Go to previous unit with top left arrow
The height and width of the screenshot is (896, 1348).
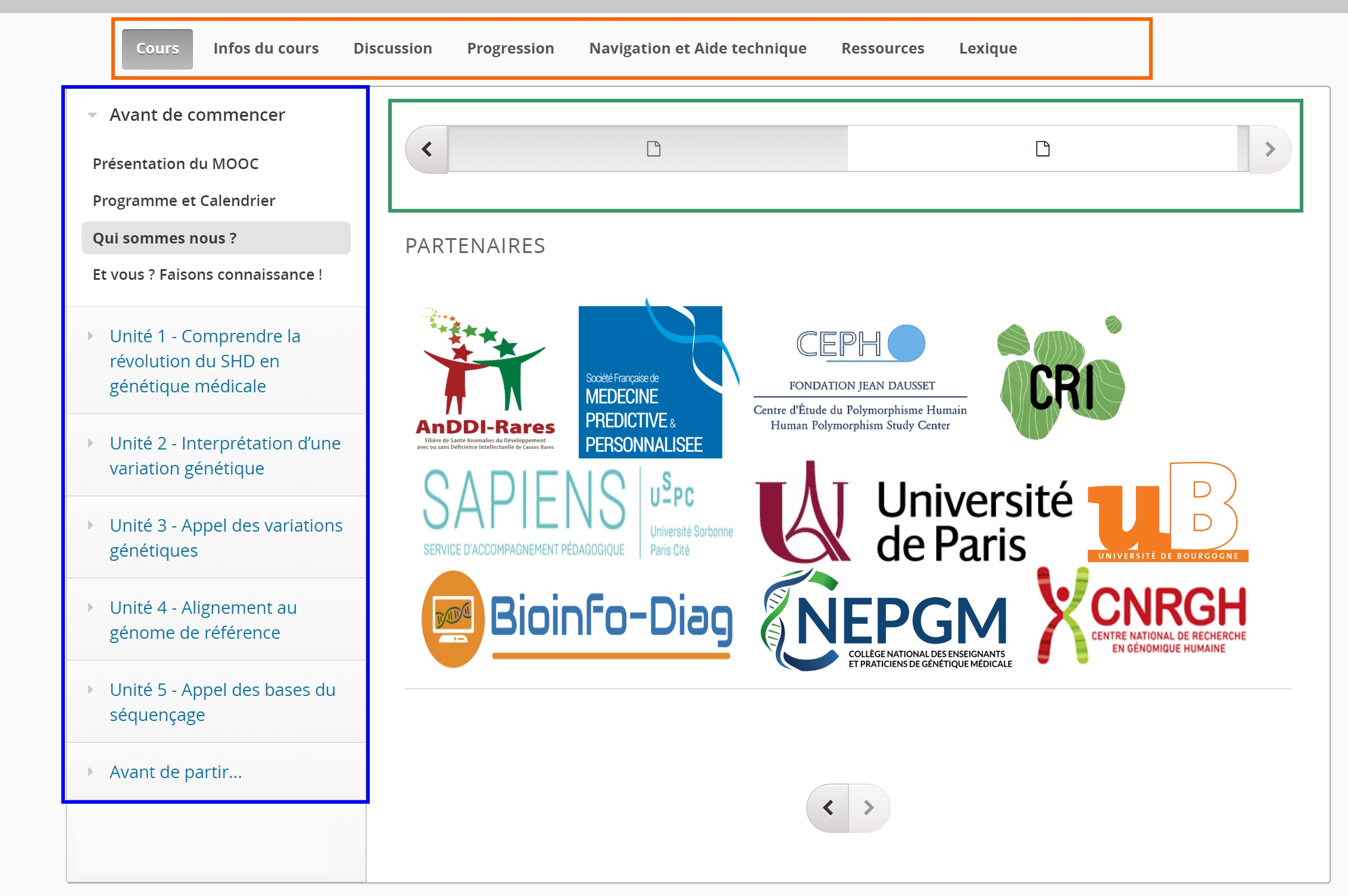click(427, 149)
